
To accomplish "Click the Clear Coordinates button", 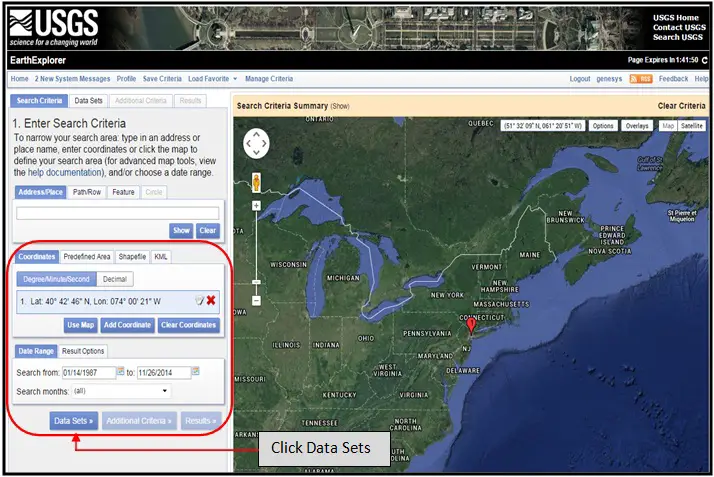I will tap(189, 325).
